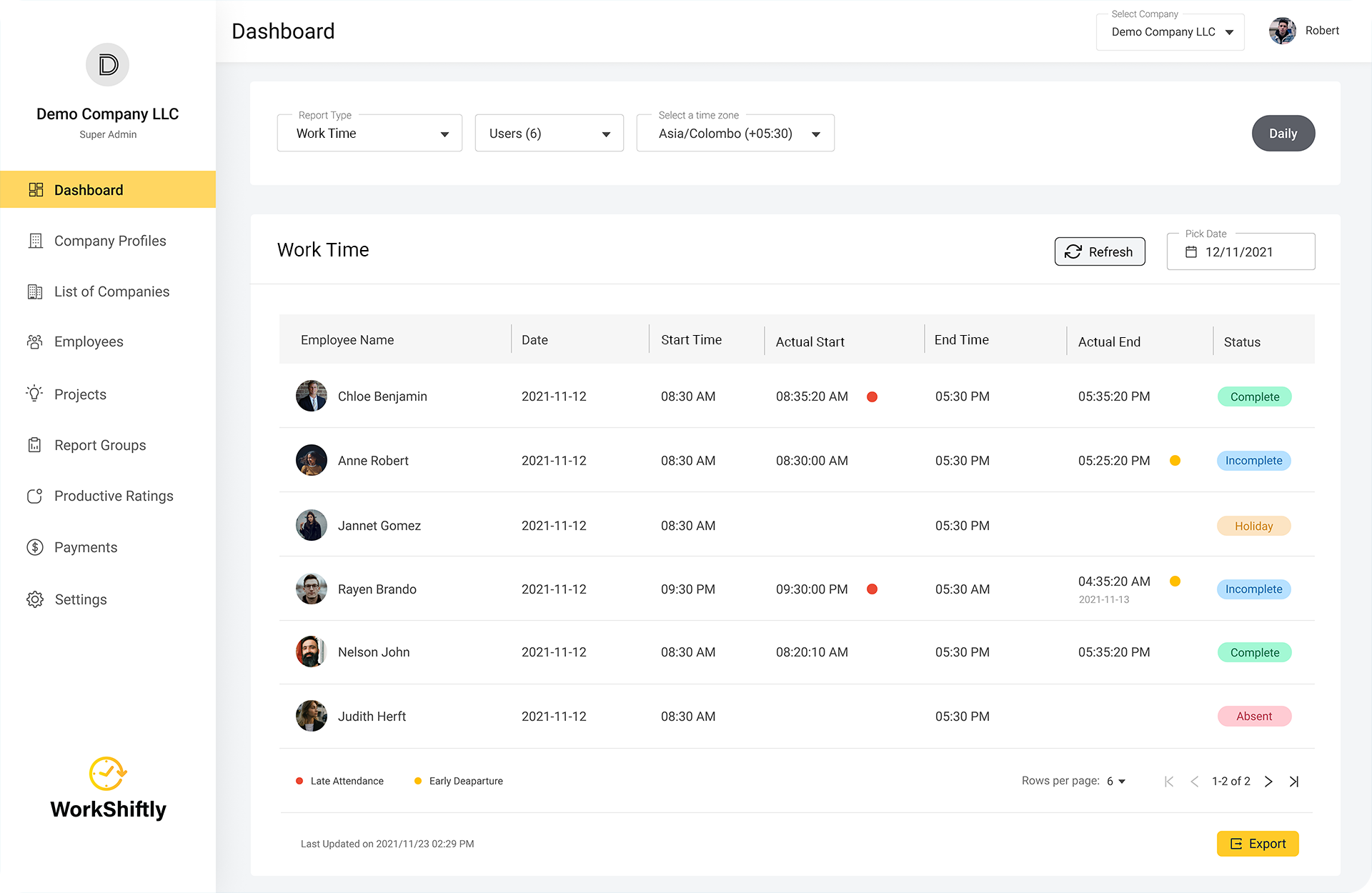
Task: Open Settings via the gear icon
Action: coord(34,599)
